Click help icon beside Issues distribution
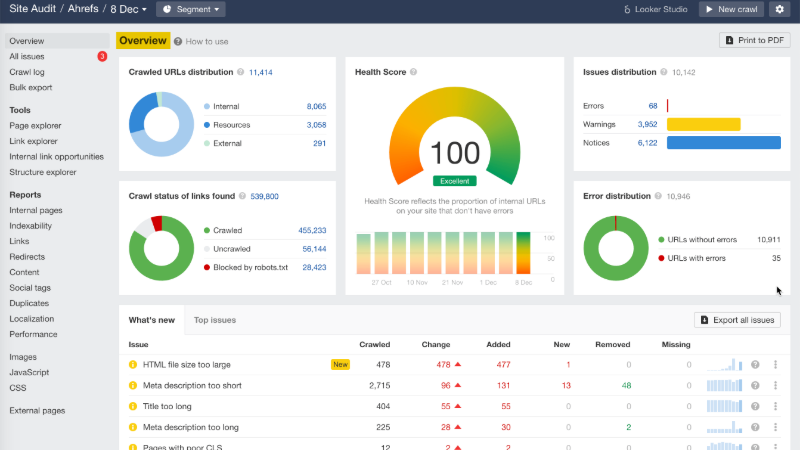The image size is (800, 450). pyautogui.click(x=664, y=73)
